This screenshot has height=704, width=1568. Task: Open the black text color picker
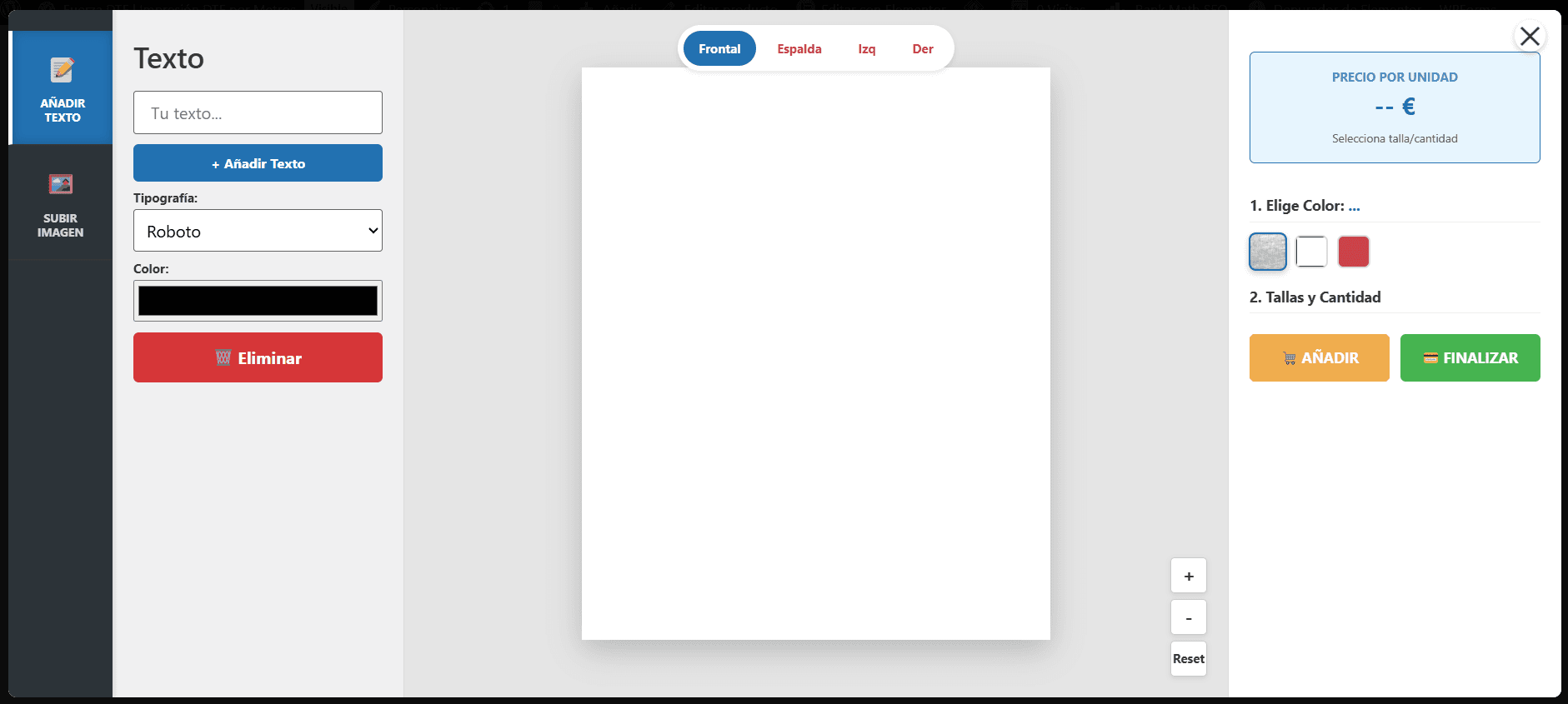click(x=258, y=301)
